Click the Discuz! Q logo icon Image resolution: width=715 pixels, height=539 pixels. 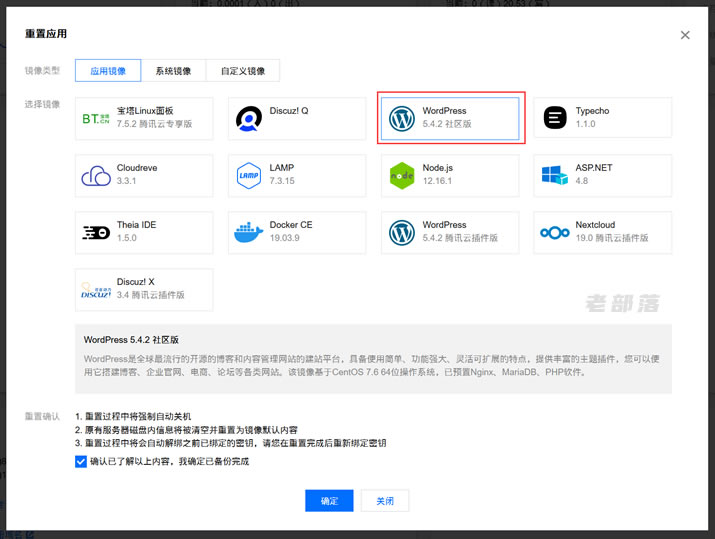[249, 119]
